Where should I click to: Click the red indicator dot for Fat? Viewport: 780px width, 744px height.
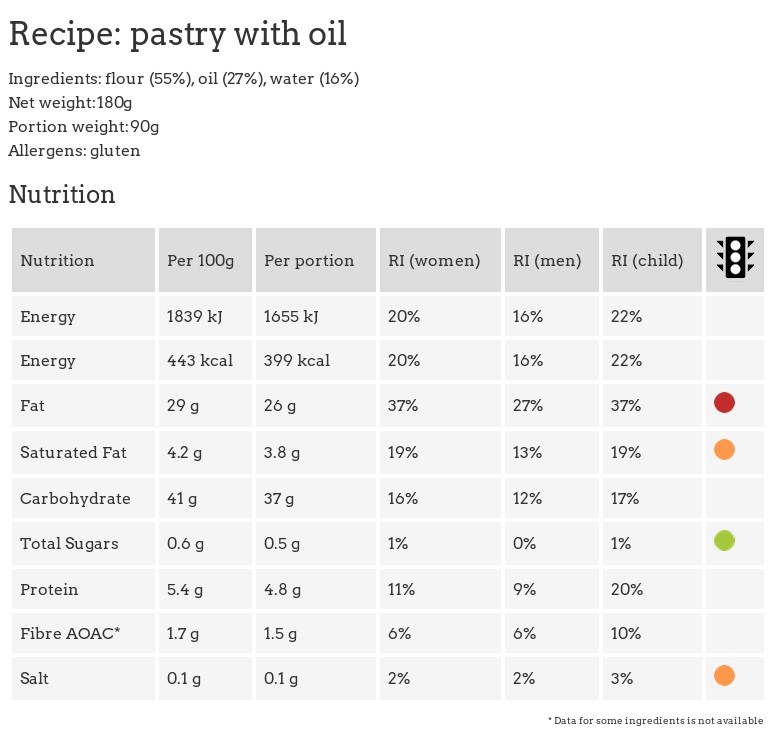[x=724, y=403]
